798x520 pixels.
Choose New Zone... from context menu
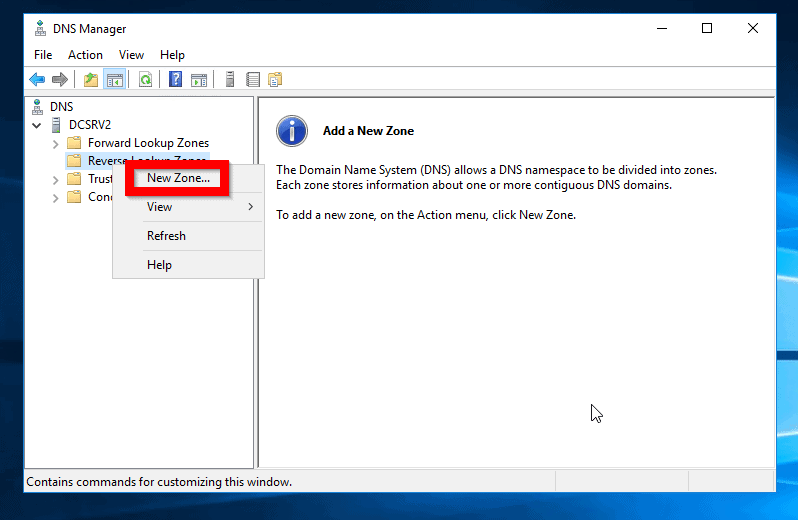pos(178,178)
